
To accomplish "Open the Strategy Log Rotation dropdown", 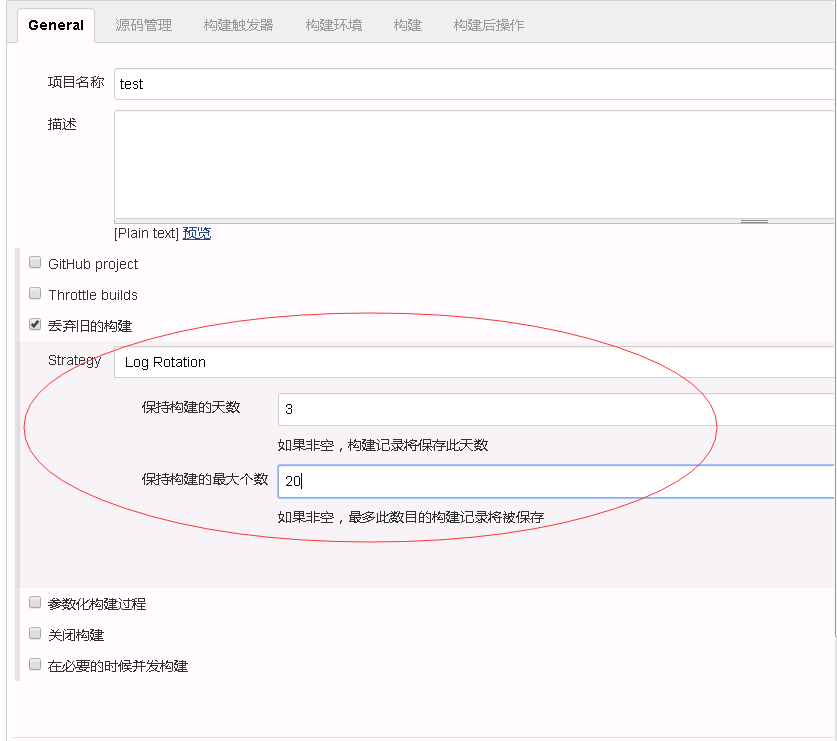I will point(474,362).
